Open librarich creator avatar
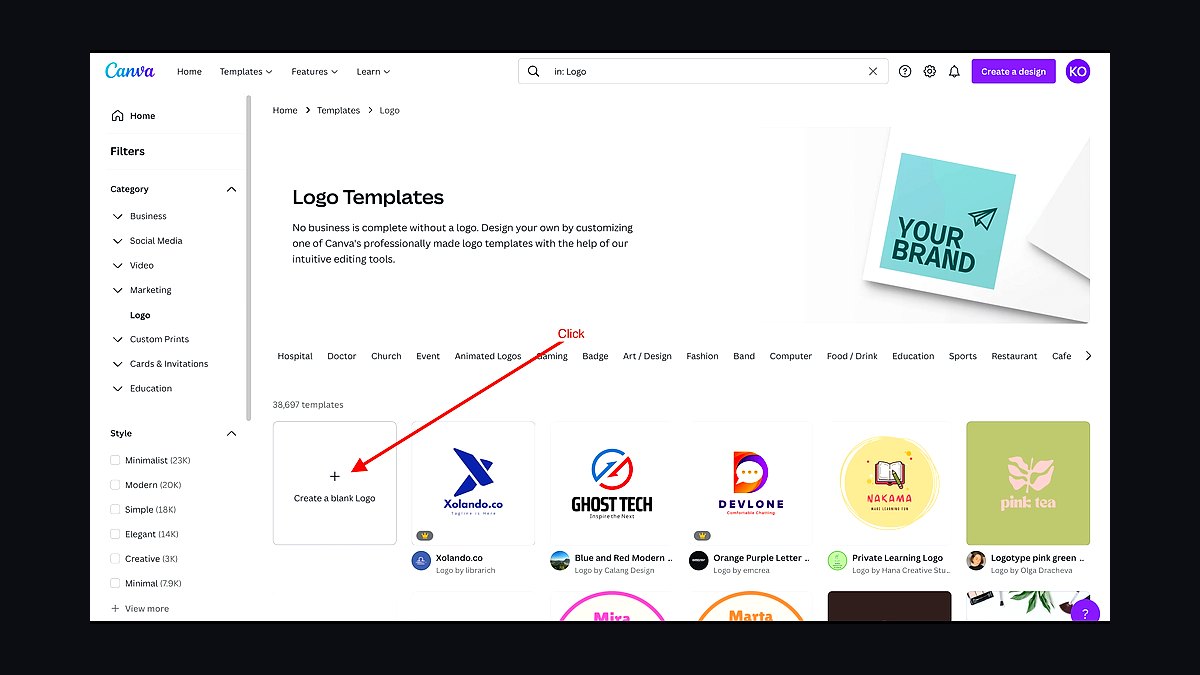Viewport: 1200px width, 675px height. pyautogui.click(x=421, y=561)
